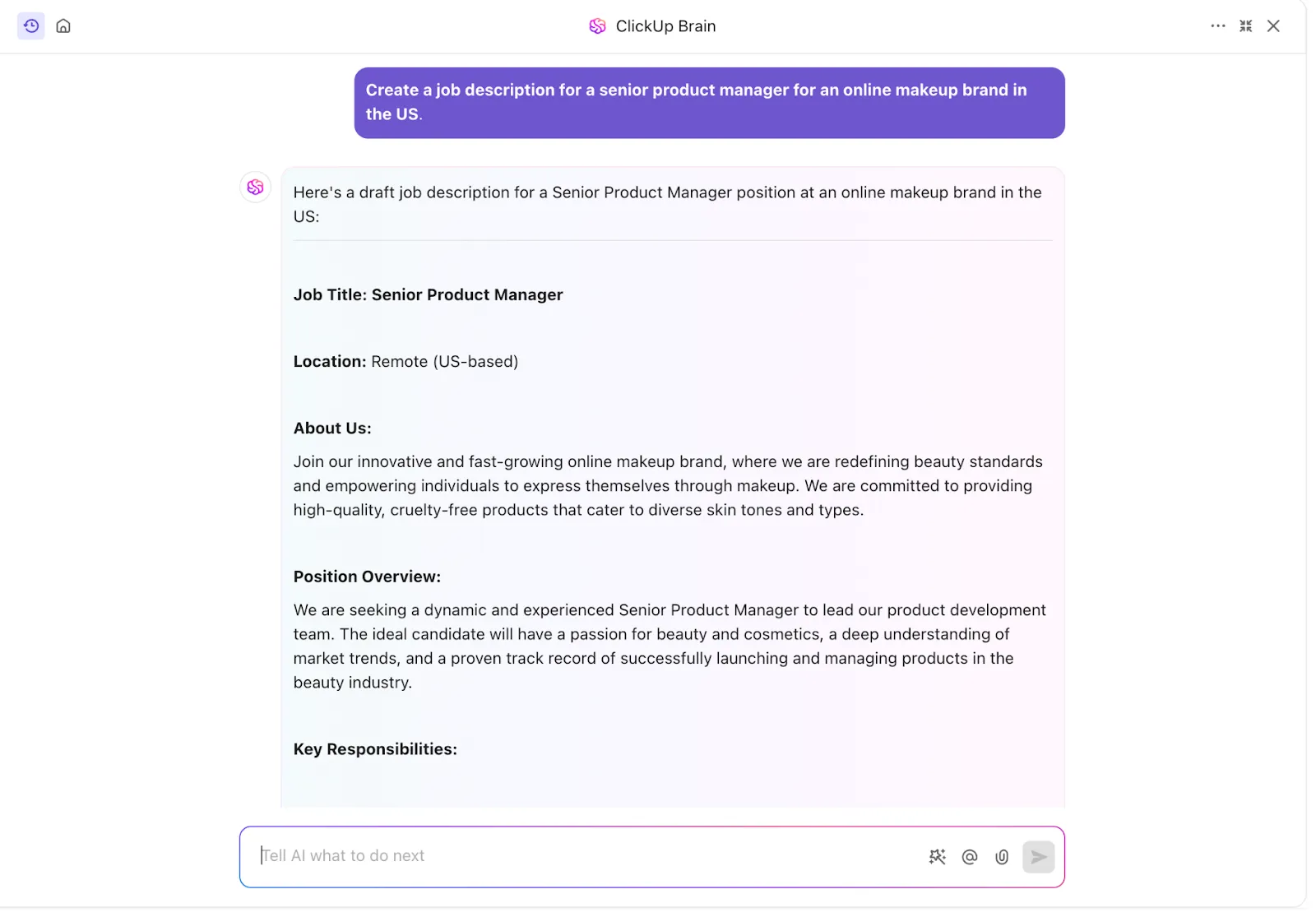Open the chat history icon
Screen dimensions: 1316x917
point(31,25)
